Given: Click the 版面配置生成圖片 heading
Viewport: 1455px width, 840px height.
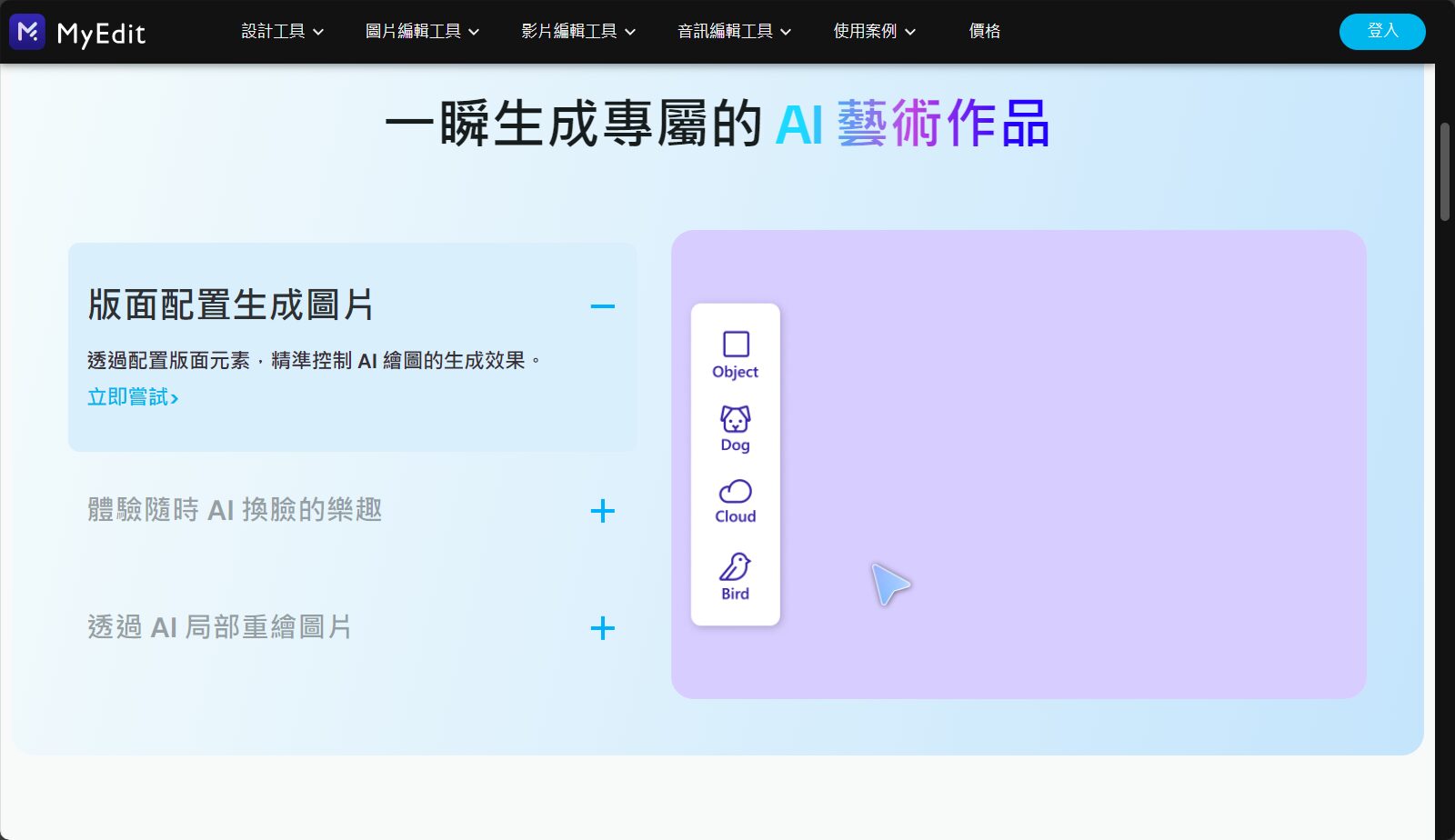Looking at the screenshot, I should point(231,305).
